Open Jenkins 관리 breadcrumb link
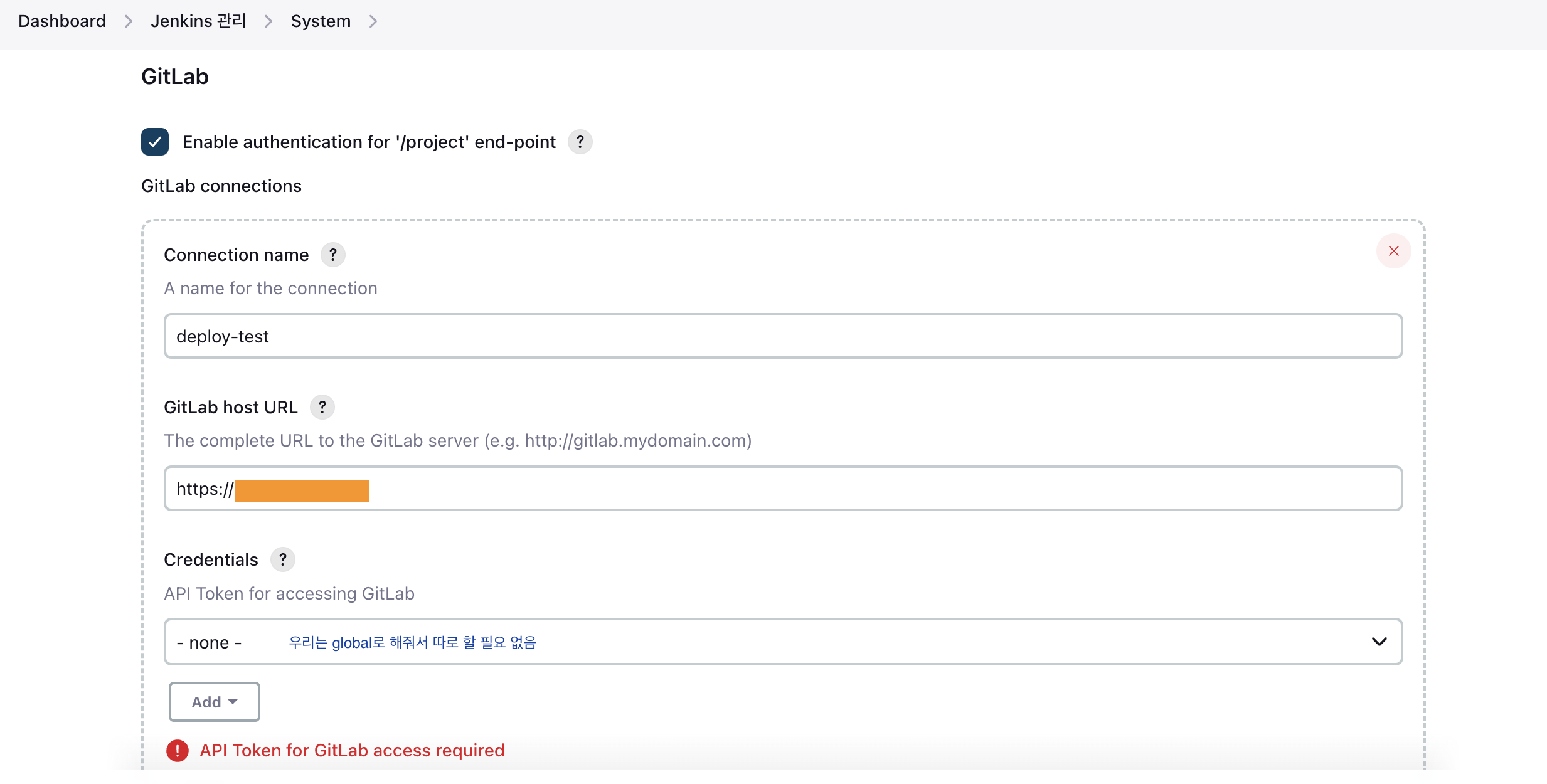 pos(198,21)
